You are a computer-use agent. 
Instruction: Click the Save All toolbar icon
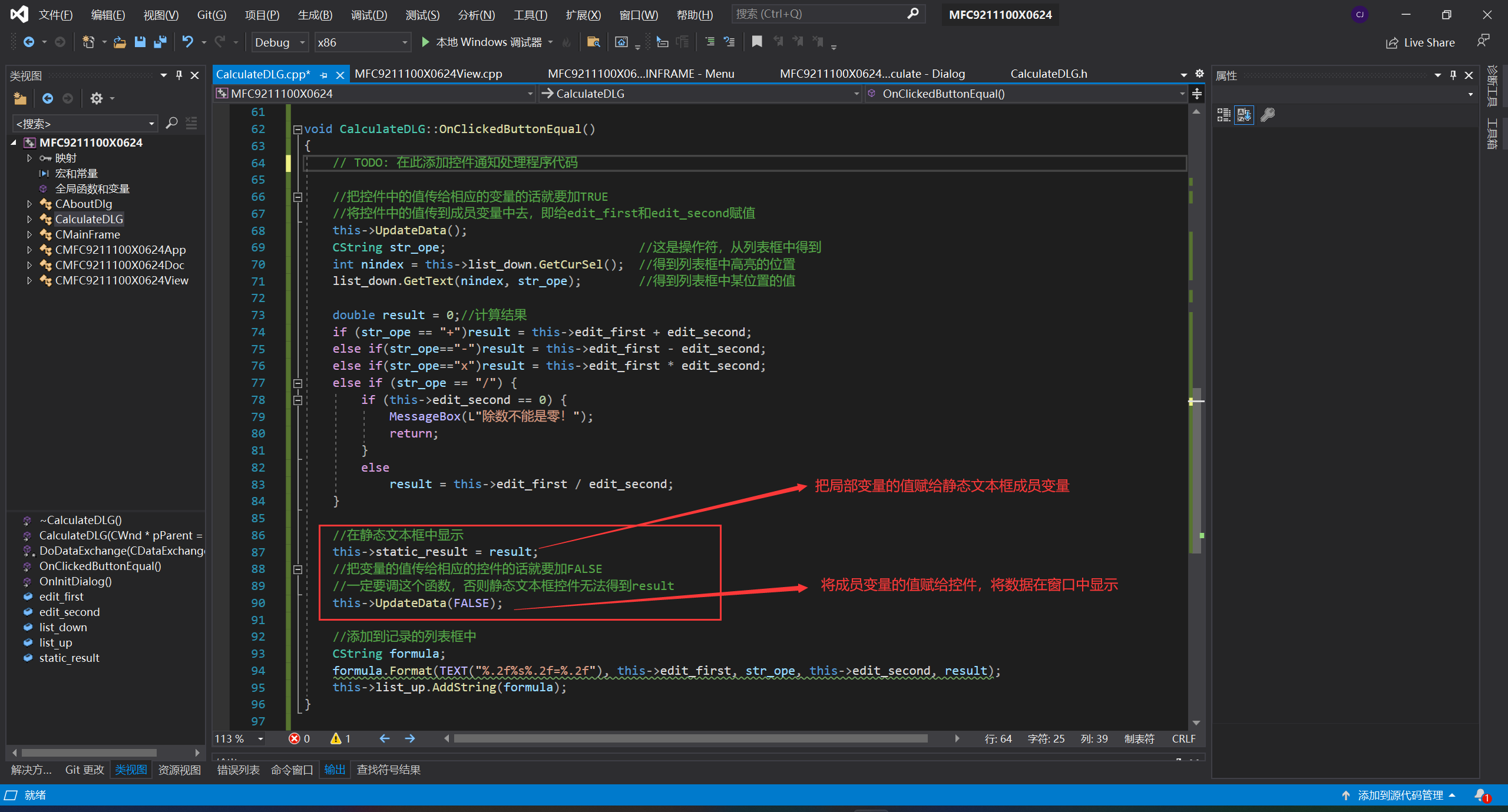[x=160, y=42]
